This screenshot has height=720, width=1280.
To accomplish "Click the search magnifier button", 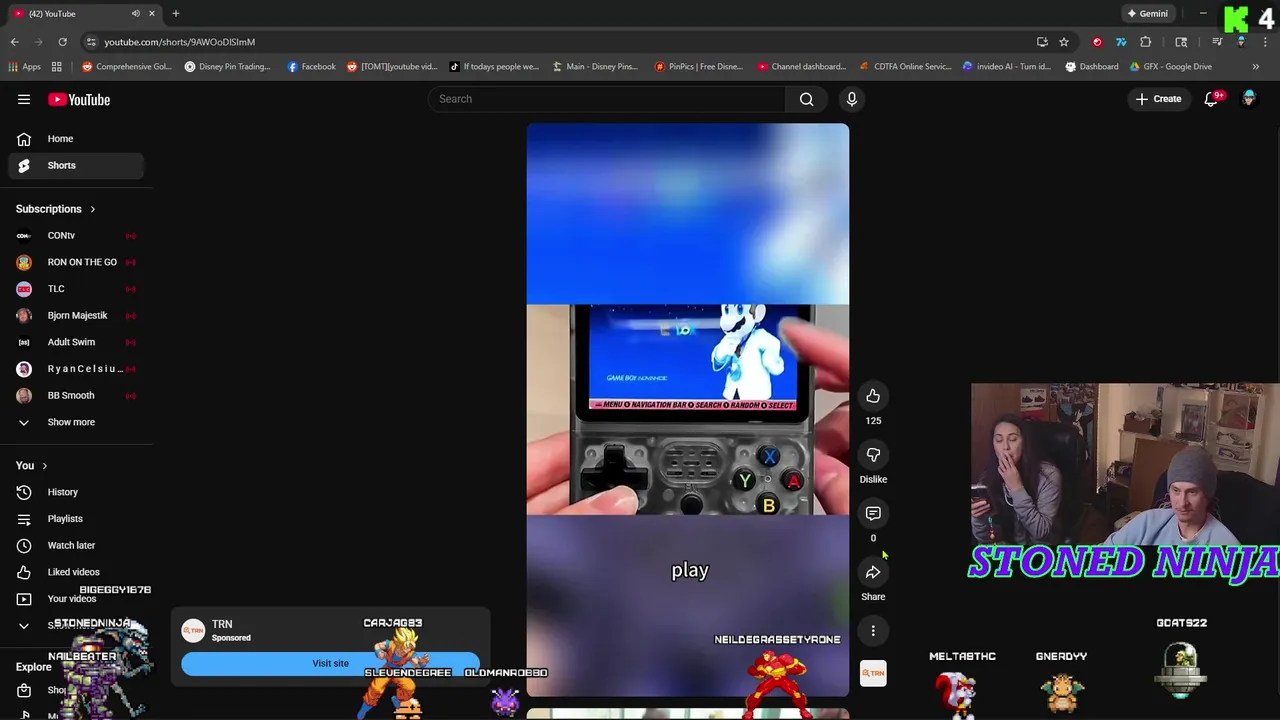I will 806,99.
